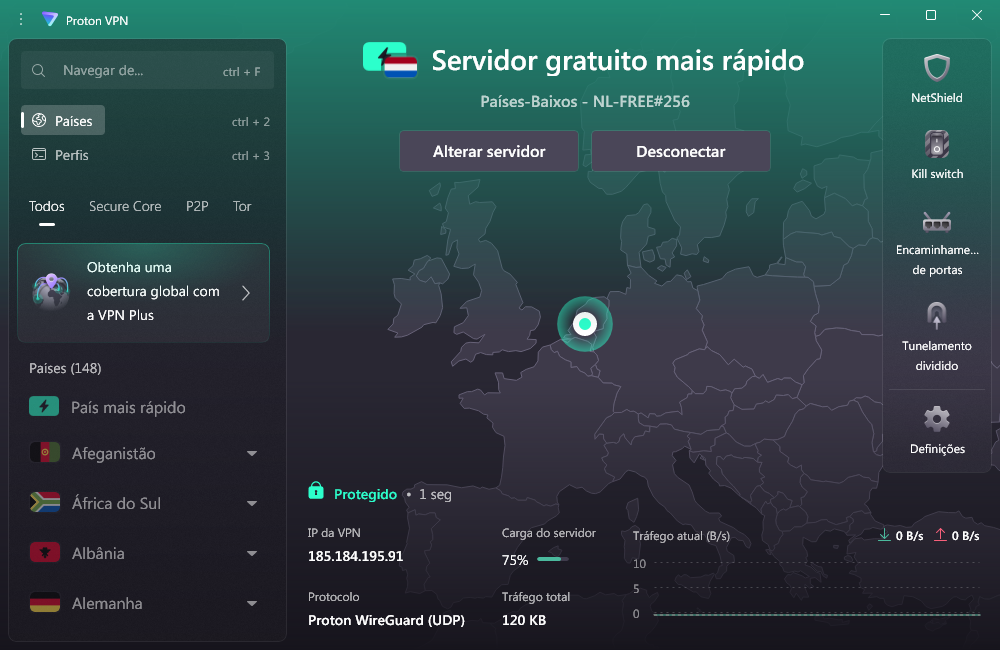Click the Países (148) heading
The height and width of the screenshot is (650, 1000).
(x=65, y=368)
